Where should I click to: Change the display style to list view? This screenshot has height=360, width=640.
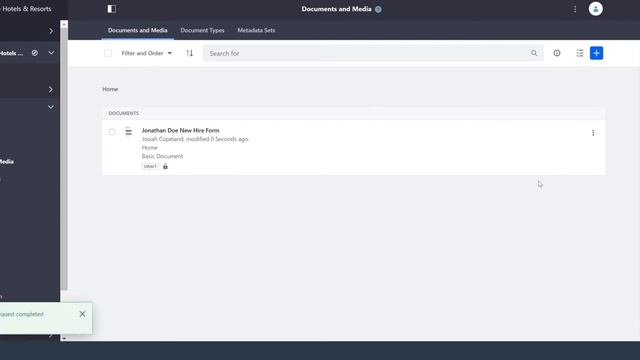[580, 53]
